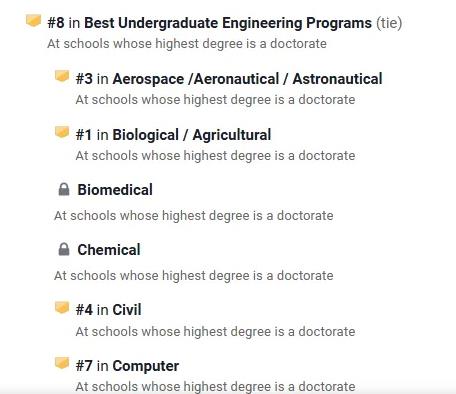Click the badge icon beside #8 Engineering Programs
Screen dimensions: 456x394
click(x=33, y=21)
